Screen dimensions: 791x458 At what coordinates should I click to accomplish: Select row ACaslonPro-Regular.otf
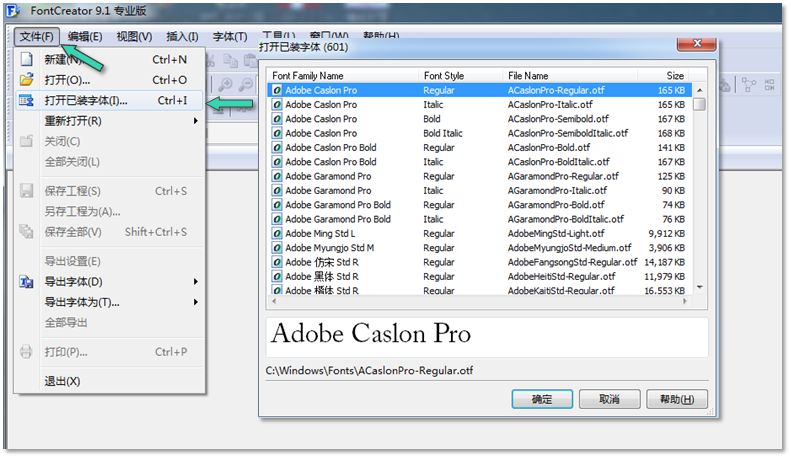[x=479, y=90]
